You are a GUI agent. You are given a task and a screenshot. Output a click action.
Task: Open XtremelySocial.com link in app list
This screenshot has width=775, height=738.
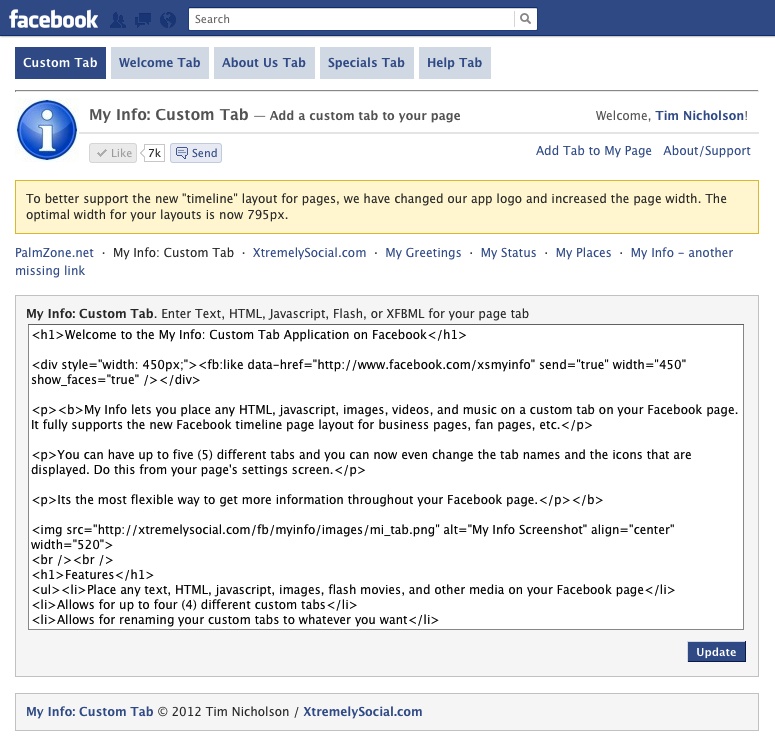309,253
